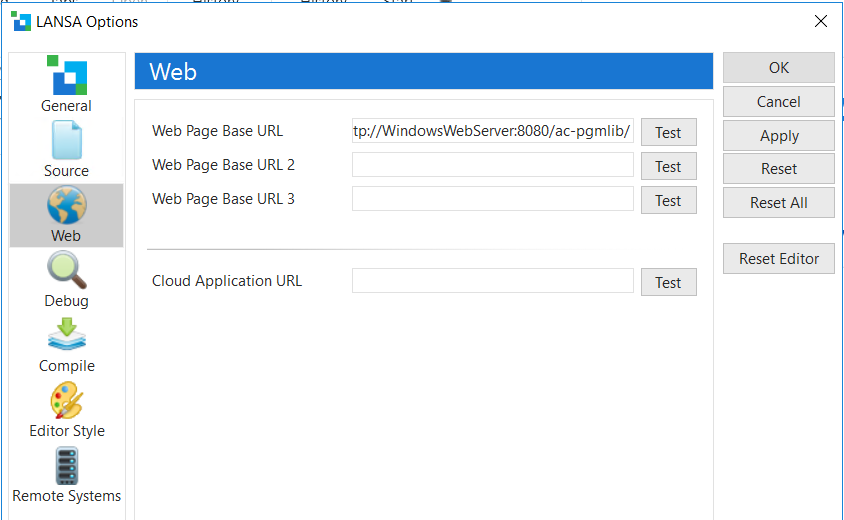Cancel the options dialog
The height and width of the screenshot is (520, 844).
(x=778, y=102)
